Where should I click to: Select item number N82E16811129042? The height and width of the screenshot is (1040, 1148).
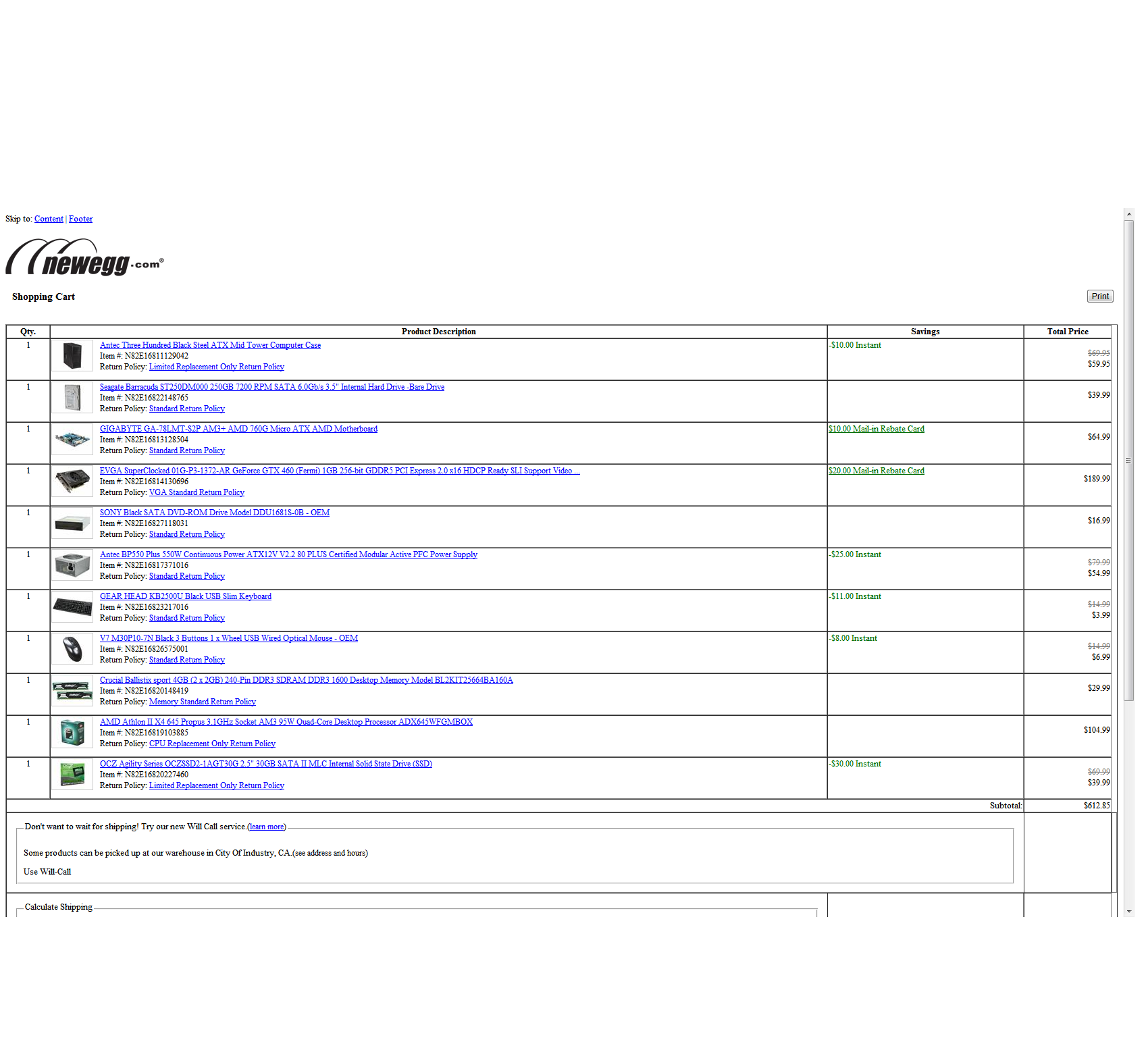157,356
